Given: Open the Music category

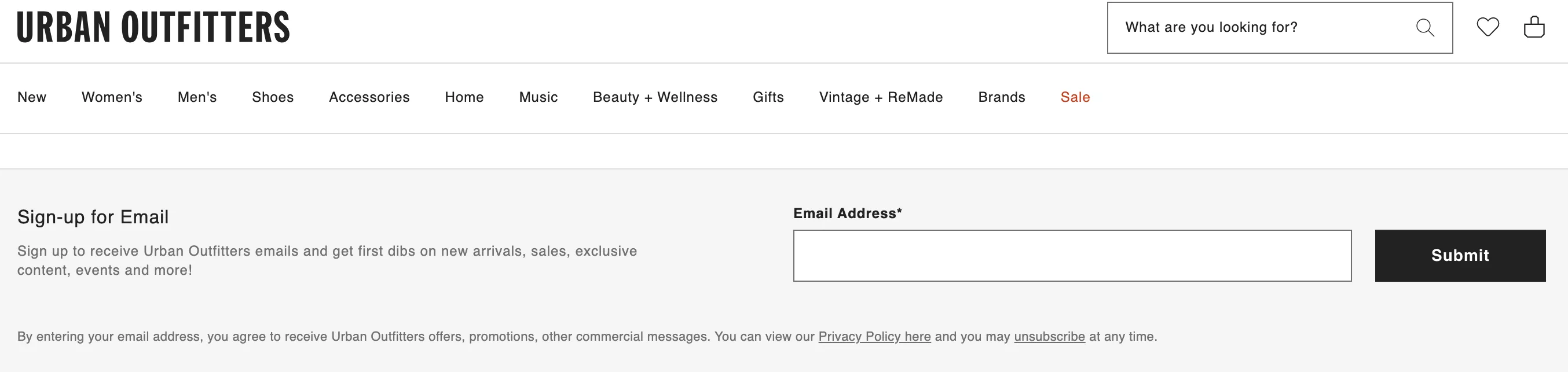Looking at the screenshot, I should point(538,97).
